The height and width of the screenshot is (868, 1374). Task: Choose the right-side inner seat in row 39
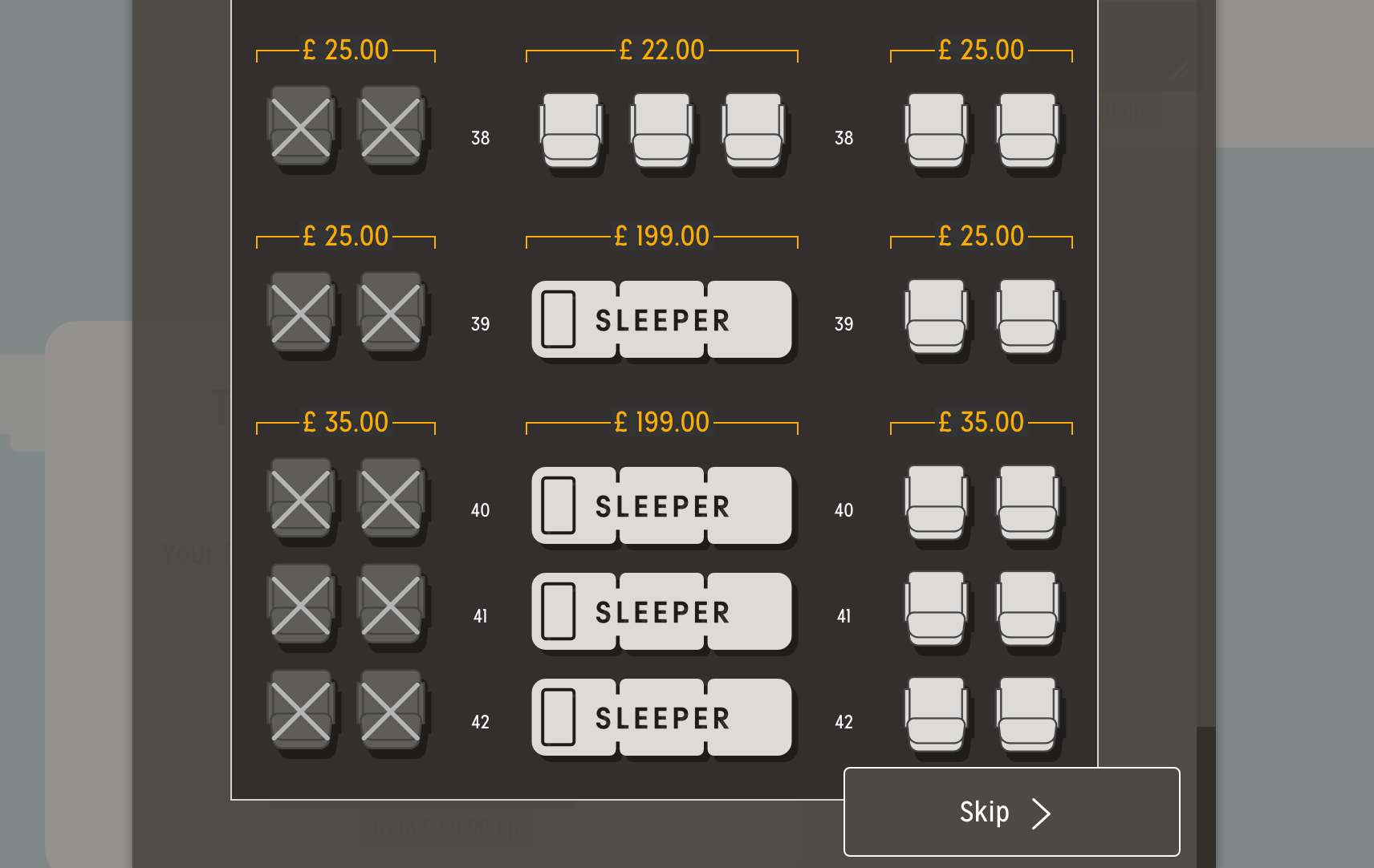(936, 317)
